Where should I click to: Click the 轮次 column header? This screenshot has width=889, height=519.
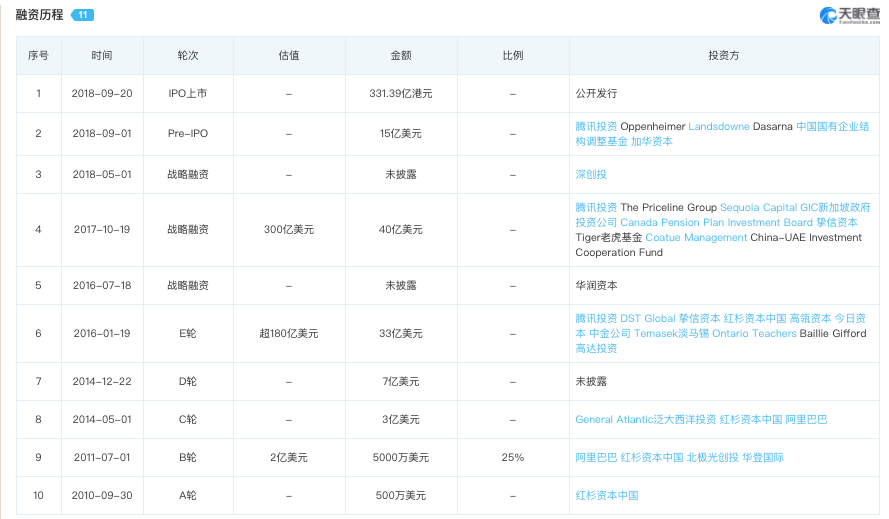(188, 55)
